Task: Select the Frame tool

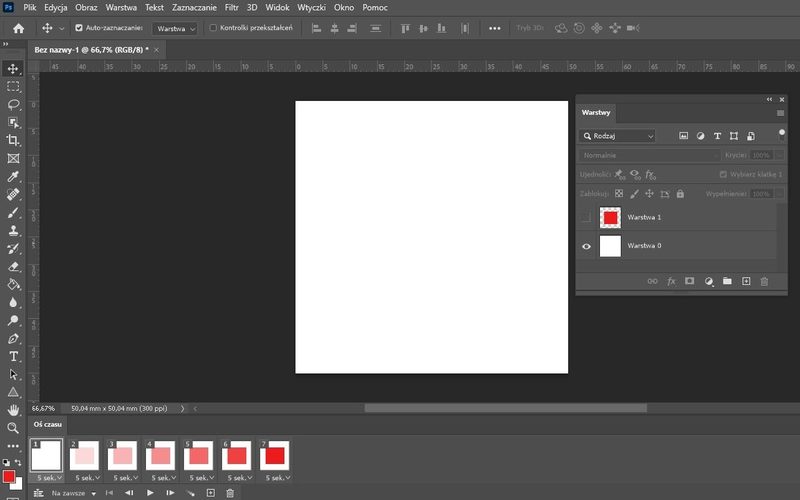Action: (13, 159)
